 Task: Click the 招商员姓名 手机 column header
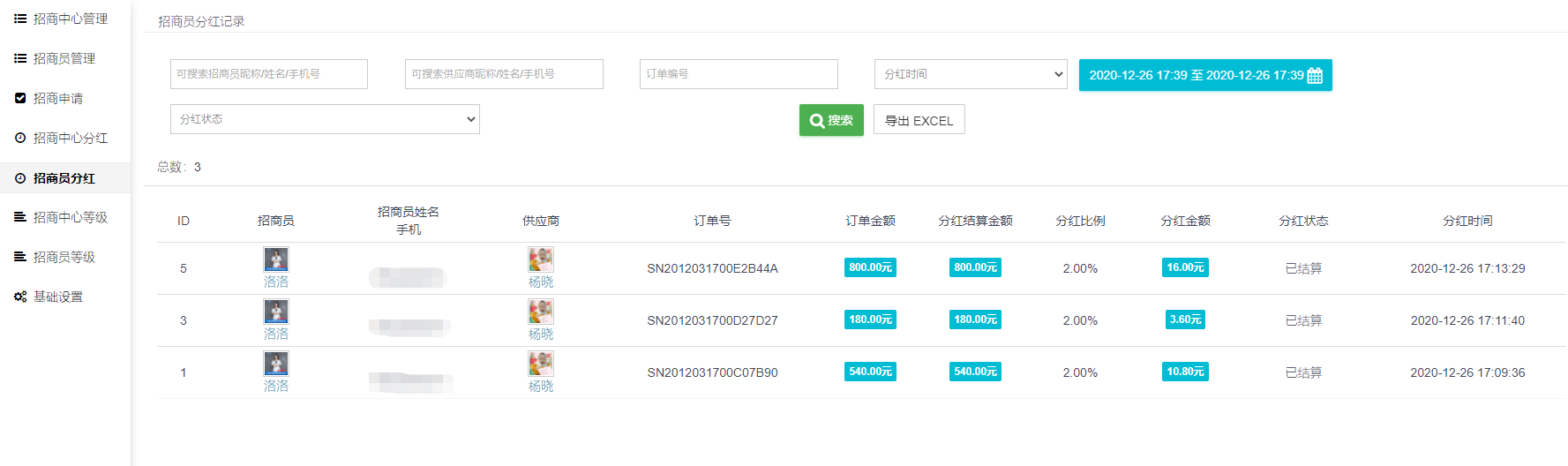click(x=409, y=221)
